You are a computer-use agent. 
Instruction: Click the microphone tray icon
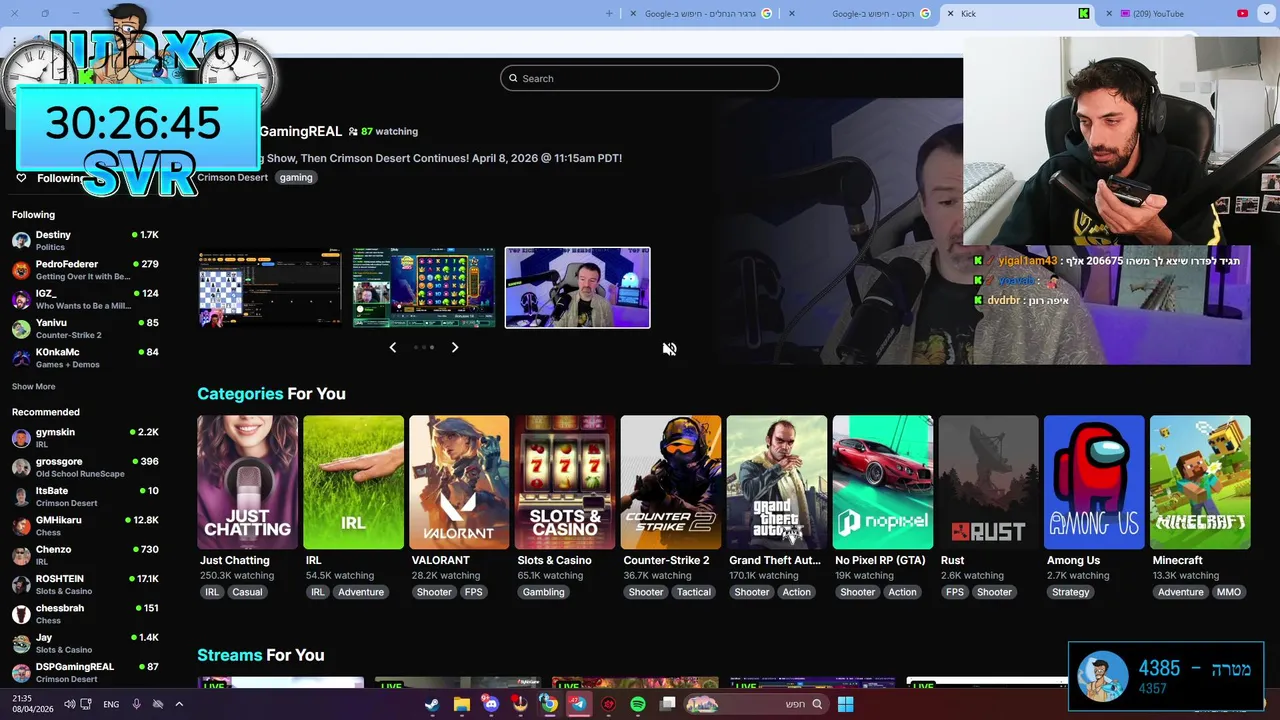coord(136,704)
